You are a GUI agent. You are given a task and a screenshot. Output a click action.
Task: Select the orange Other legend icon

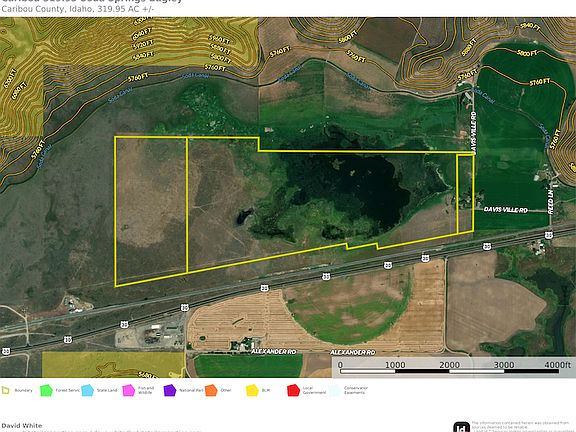tap(211, 390)
